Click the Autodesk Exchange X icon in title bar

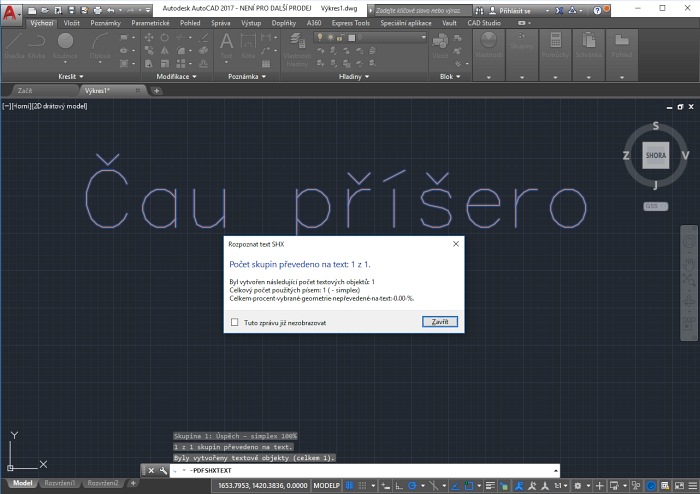(x=559, y=10)
